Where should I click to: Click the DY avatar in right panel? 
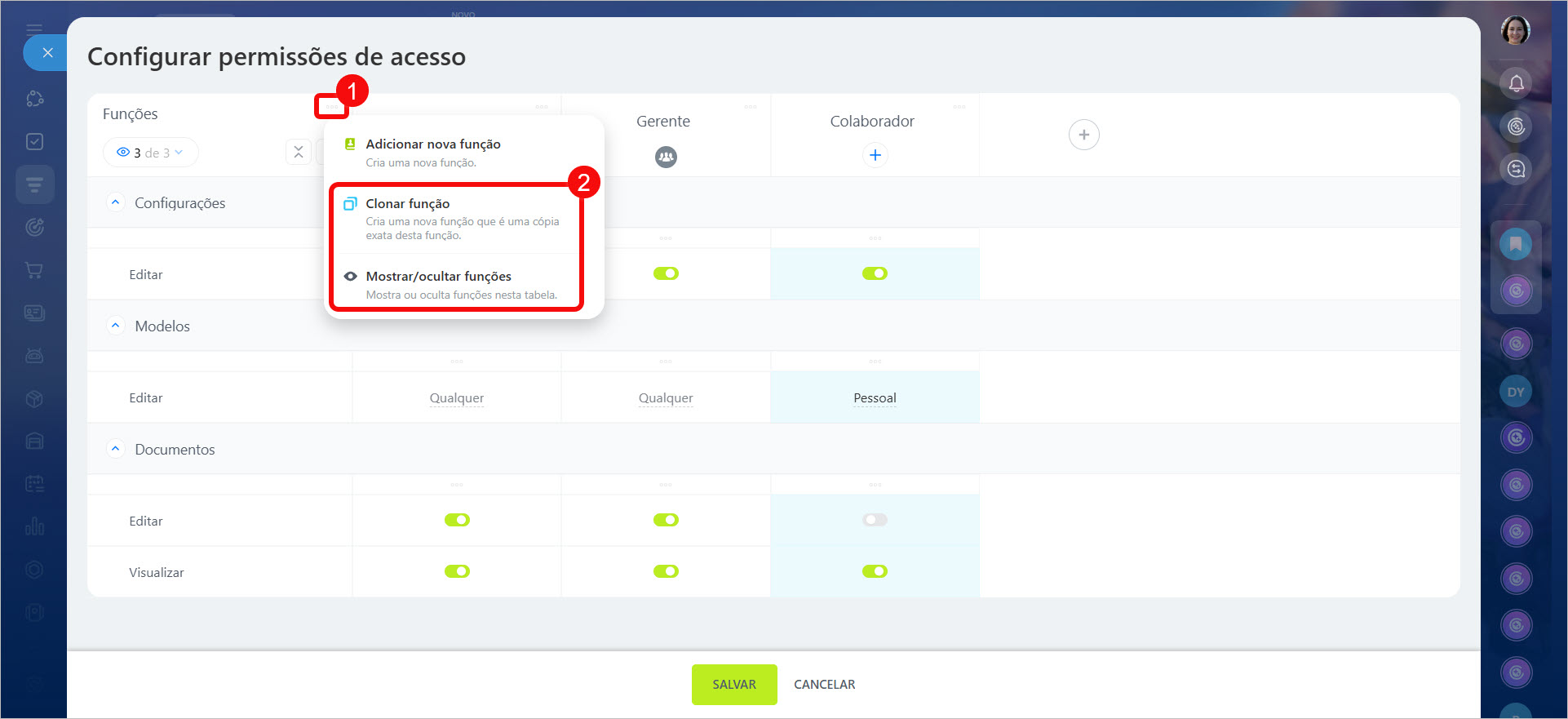[x=1516, y=392]
